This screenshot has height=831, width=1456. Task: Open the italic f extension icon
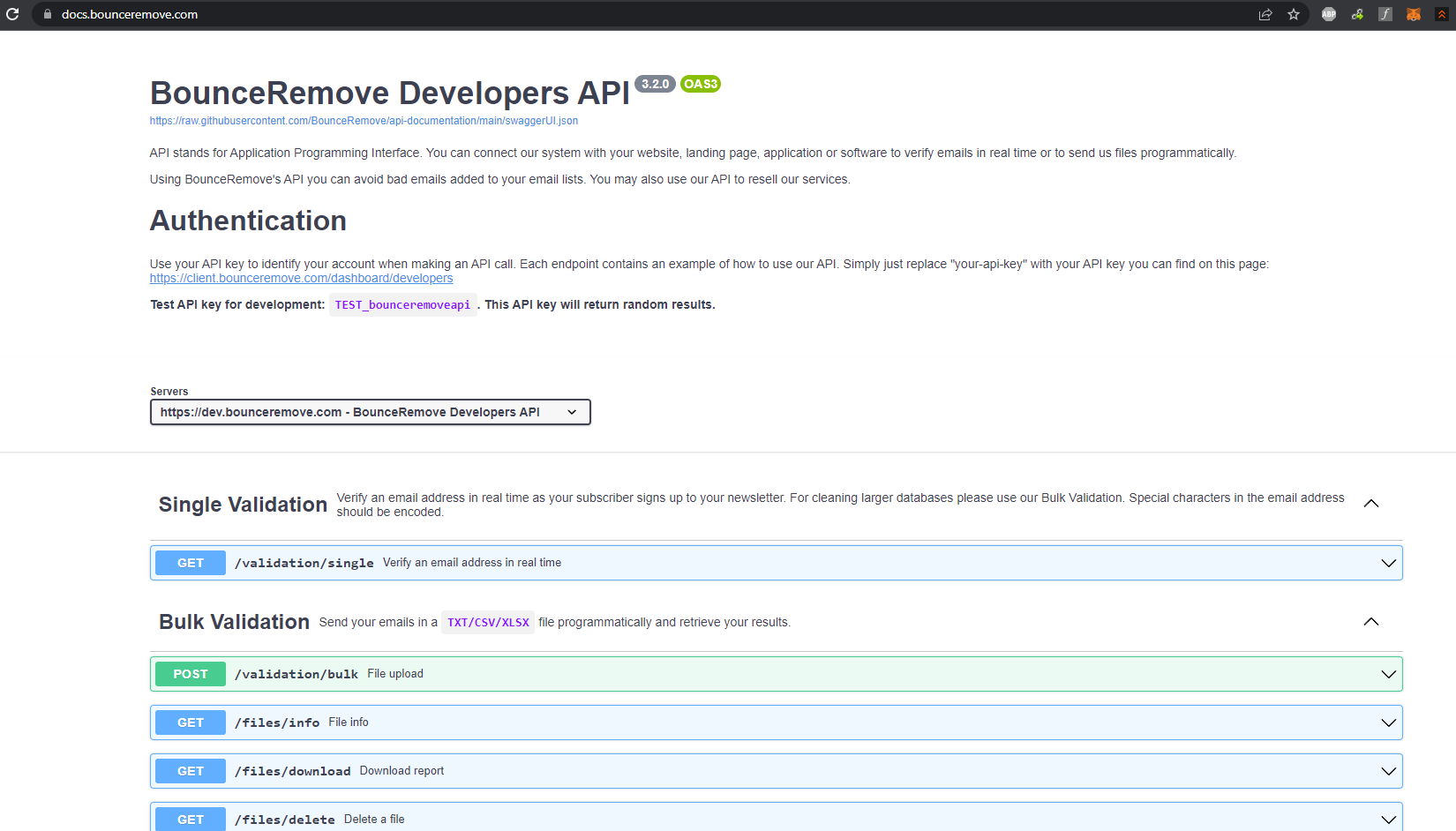1385,14
